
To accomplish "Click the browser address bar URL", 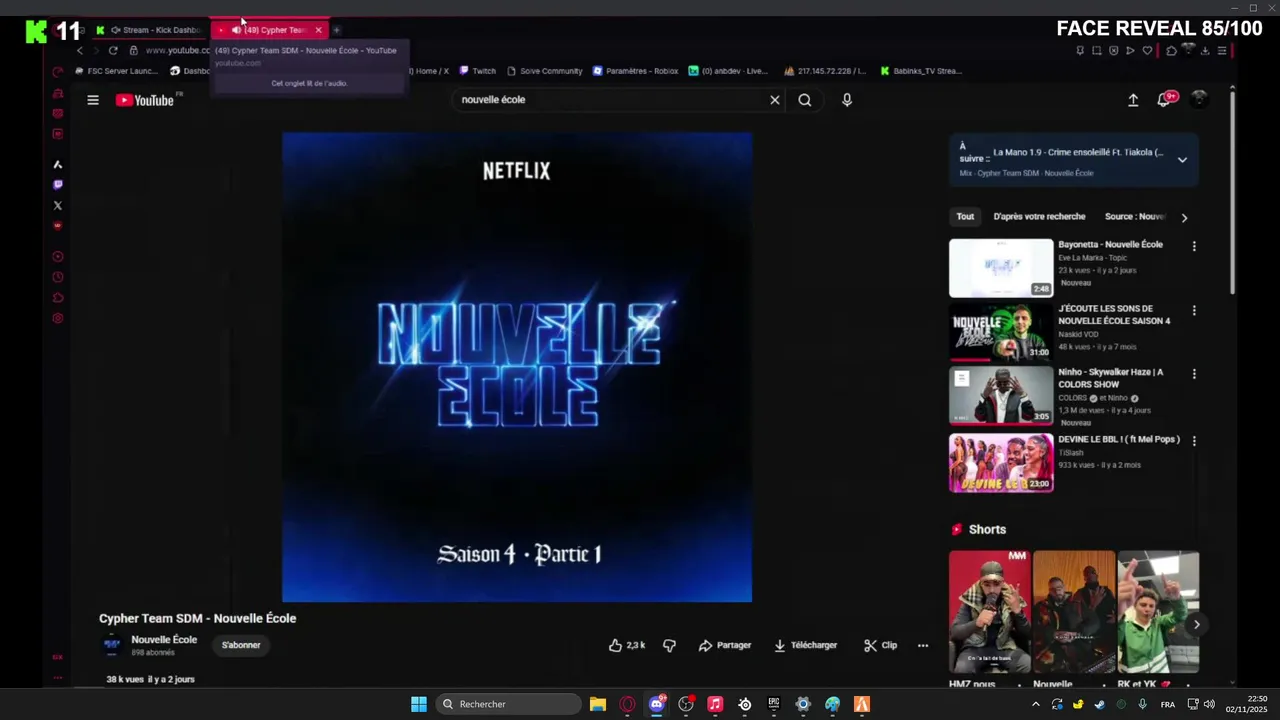I will [x=178, y=50].
